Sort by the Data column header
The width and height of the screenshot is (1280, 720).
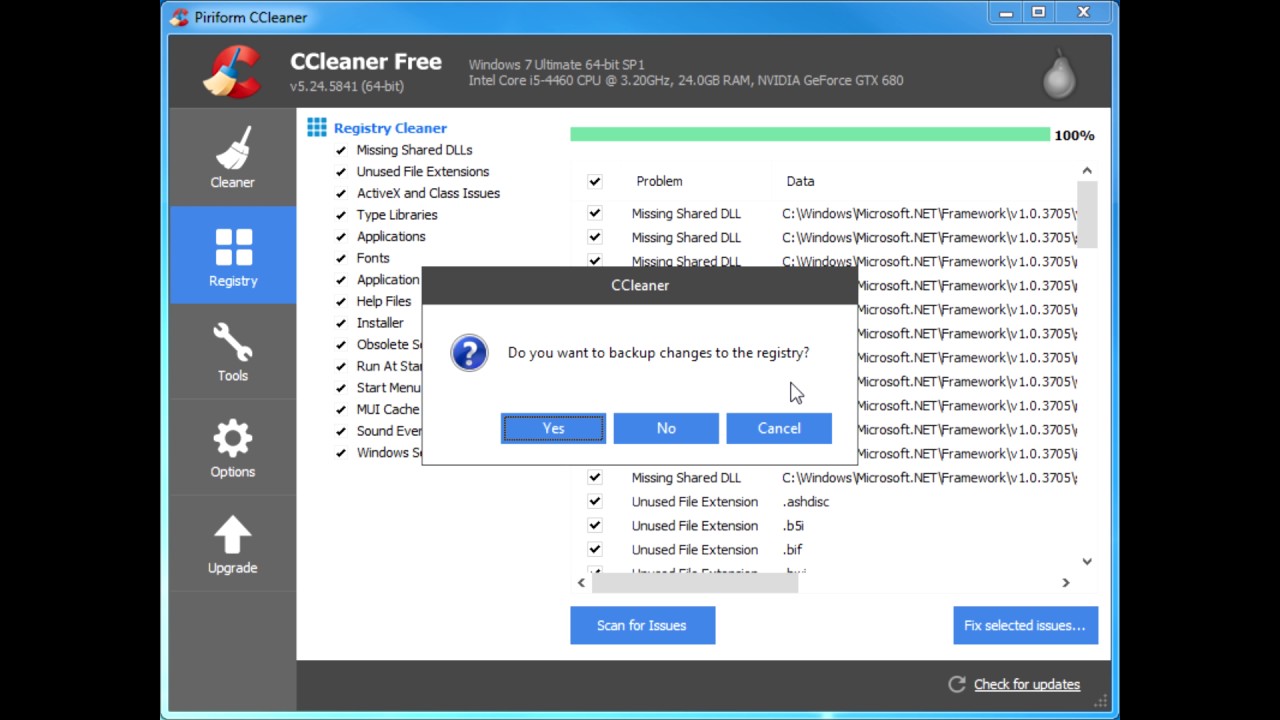click(800, 181)
